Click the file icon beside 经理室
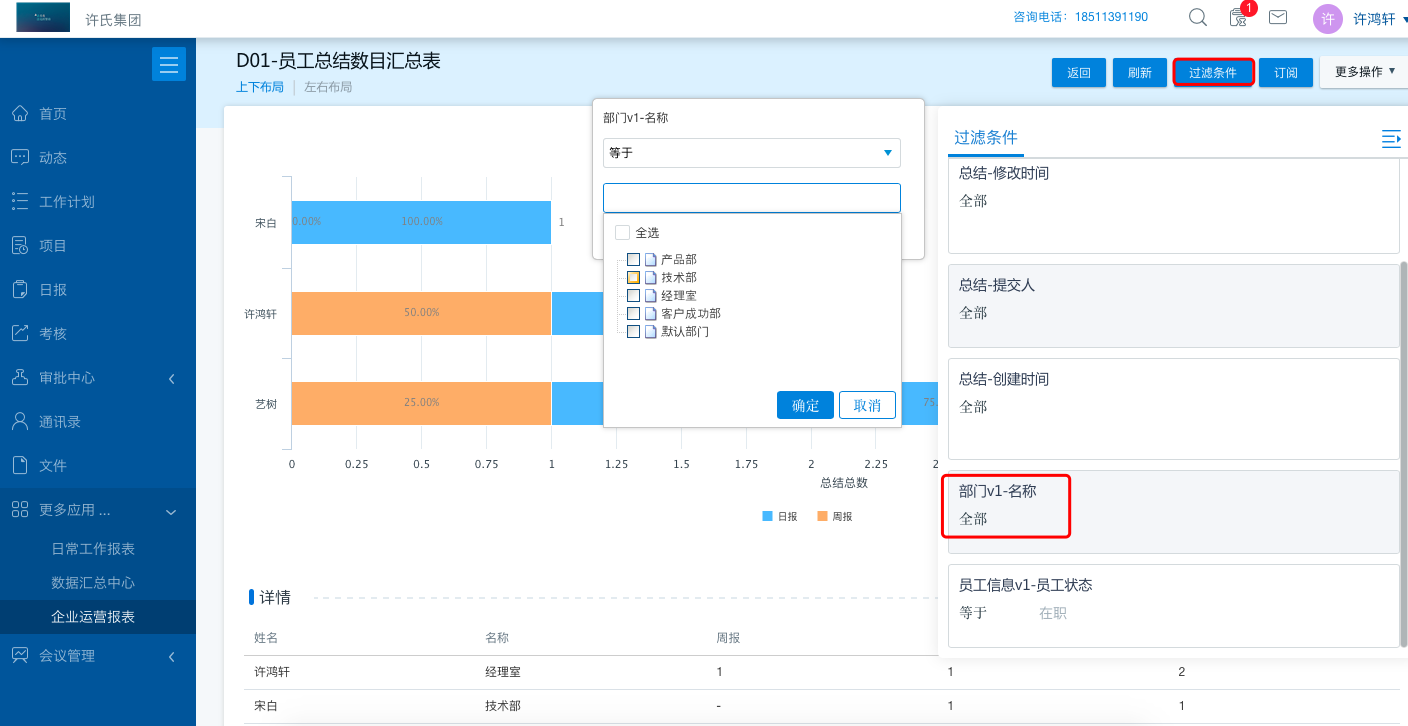1408x726 pixels. pos(651,296)
